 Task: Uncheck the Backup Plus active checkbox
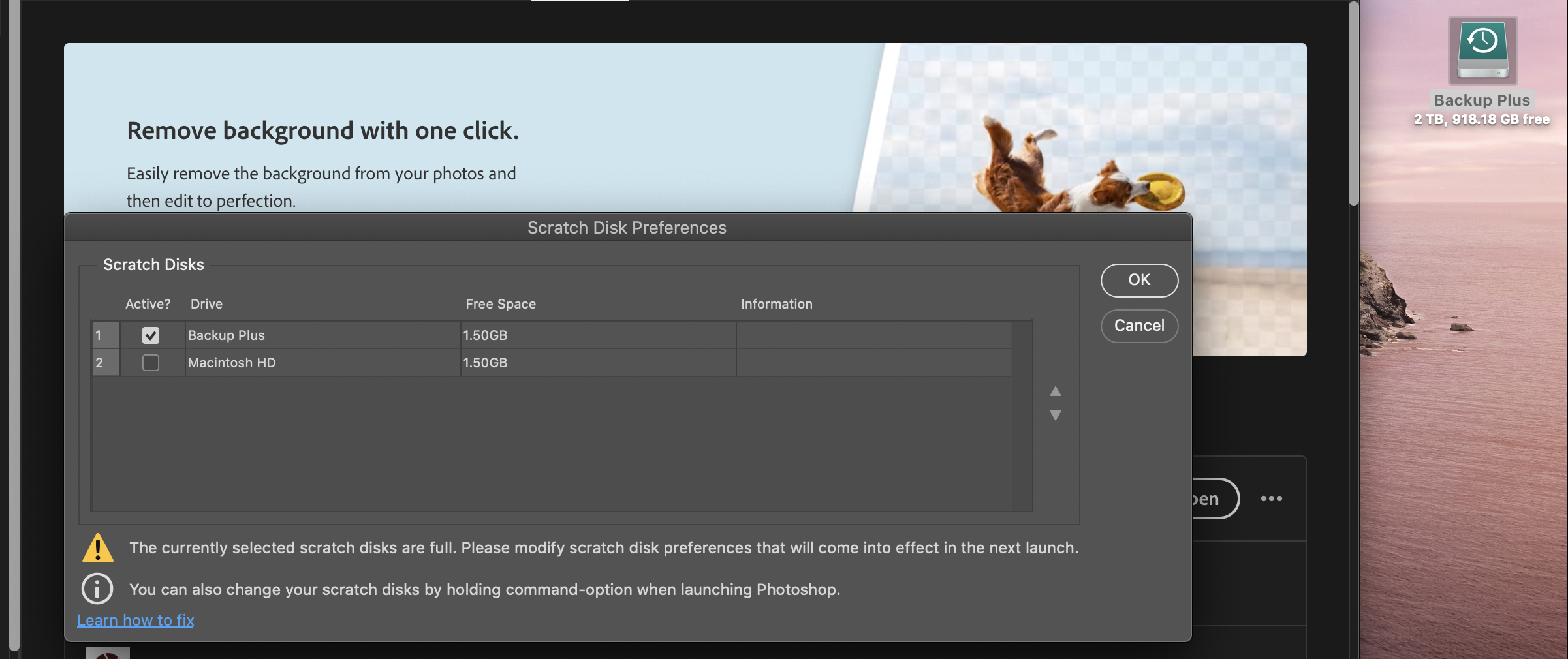(151, 335)
